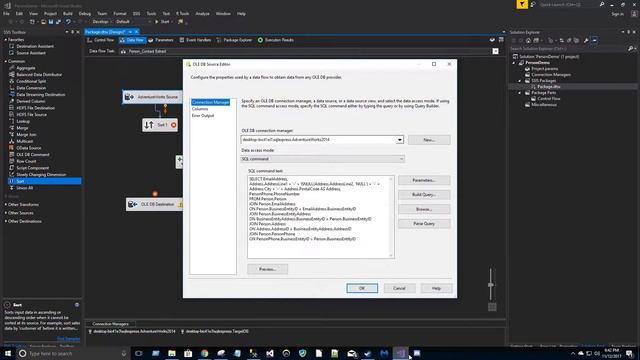Click the Save All toolbar icon
Screen dimensions: 640x360
[58, 22]
